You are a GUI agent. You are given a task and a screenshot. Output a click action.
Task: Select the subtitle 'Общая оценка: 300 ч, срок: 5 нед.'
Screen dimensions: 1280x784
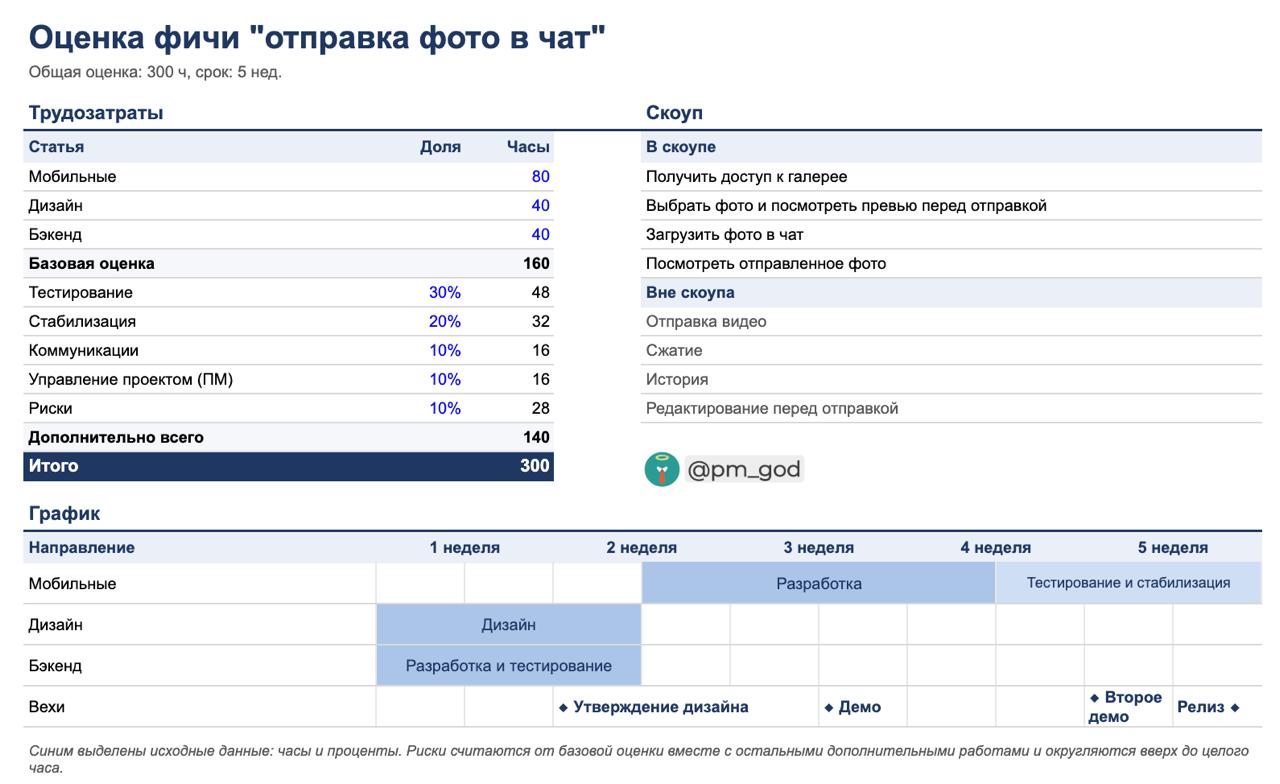click(155, 72)
